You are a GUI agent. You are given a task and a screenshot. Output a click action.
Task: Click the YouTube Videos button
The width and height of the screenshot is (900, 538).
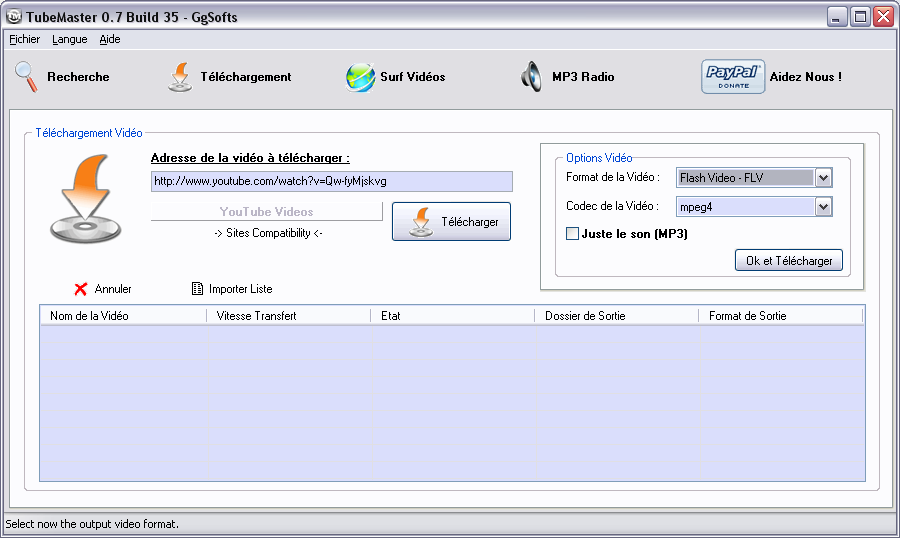(266, 211)
